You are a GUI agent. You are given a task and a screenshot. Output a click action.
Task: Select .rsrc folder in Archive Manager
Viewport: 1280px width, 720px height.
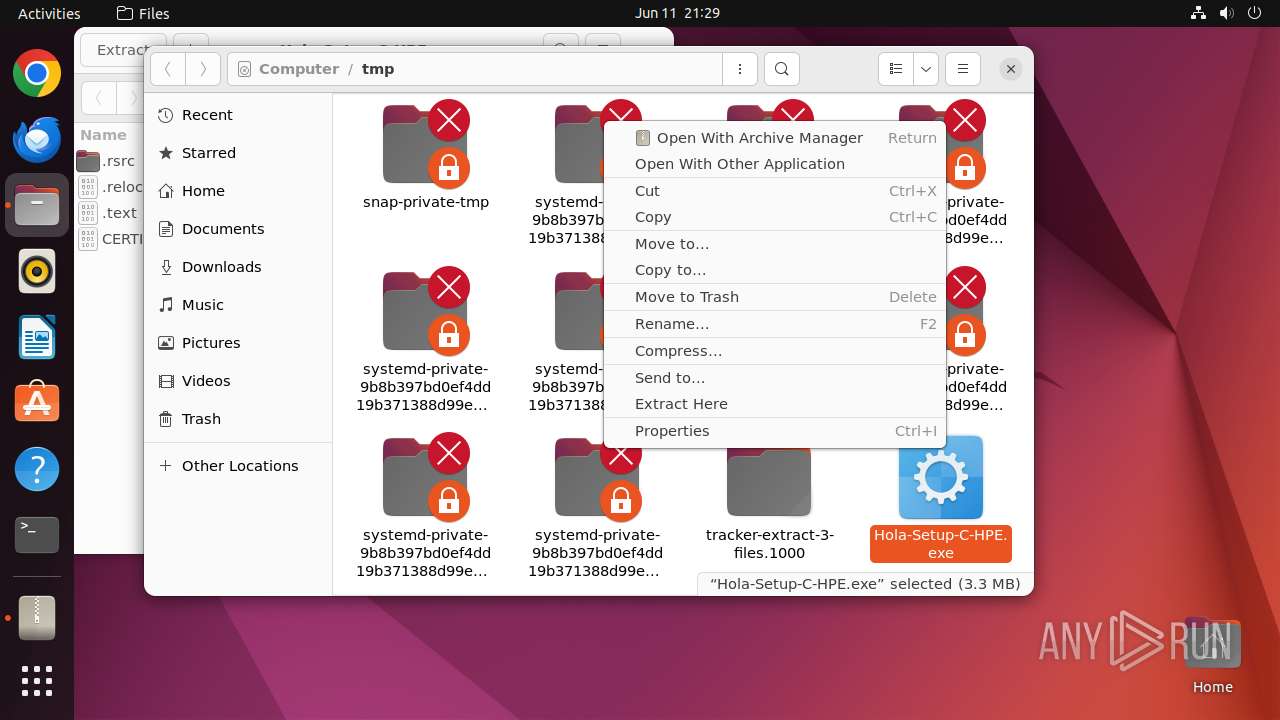point(108,161)
